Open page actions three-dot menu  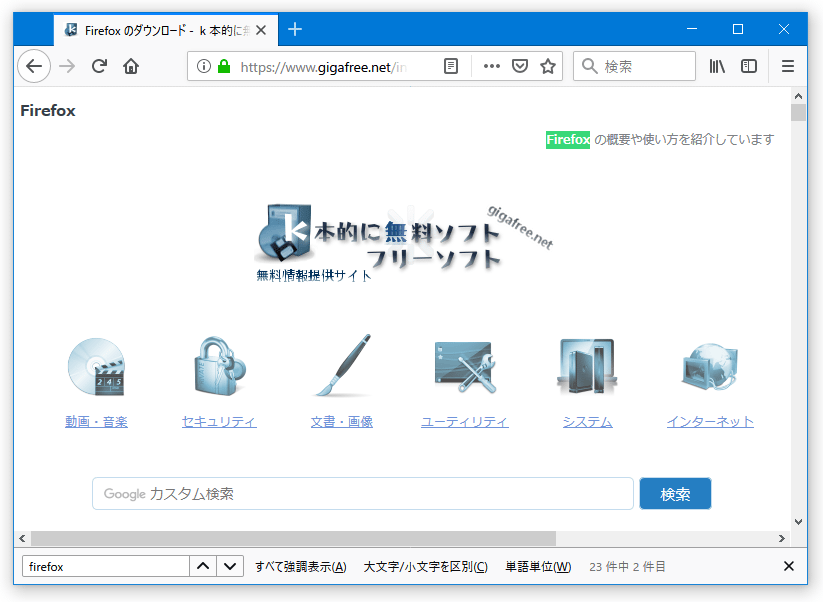492,66
